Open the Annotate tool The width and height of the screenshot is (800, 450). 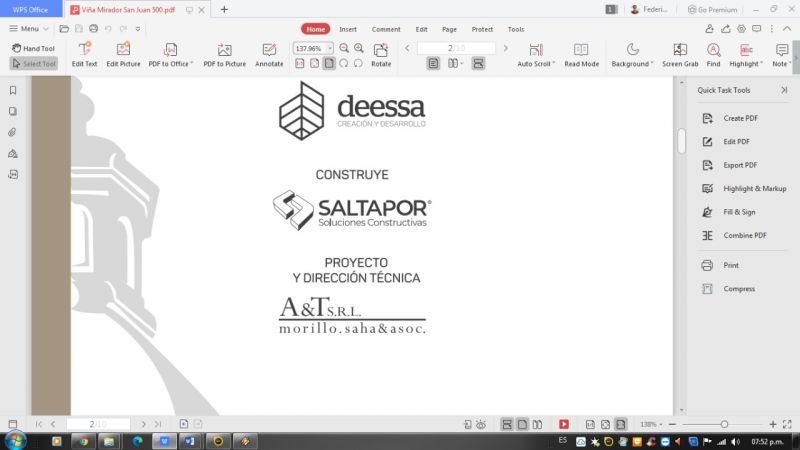tap(269, 55)
